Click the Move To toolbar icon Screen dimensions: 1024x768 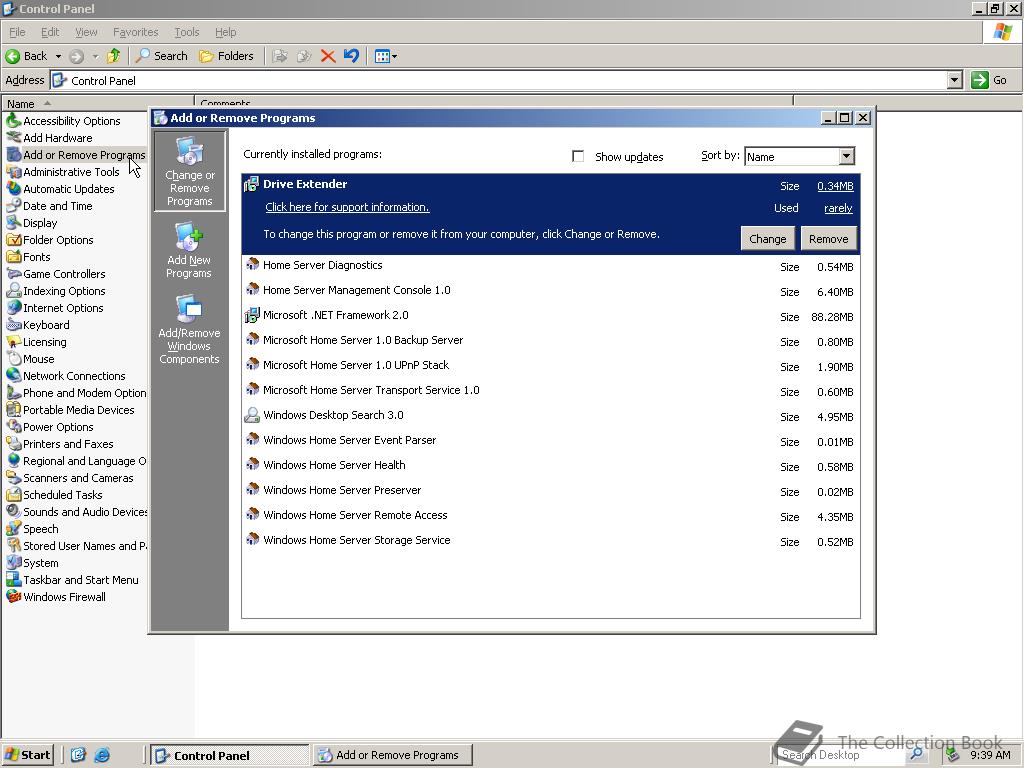[x=280, y=56]
